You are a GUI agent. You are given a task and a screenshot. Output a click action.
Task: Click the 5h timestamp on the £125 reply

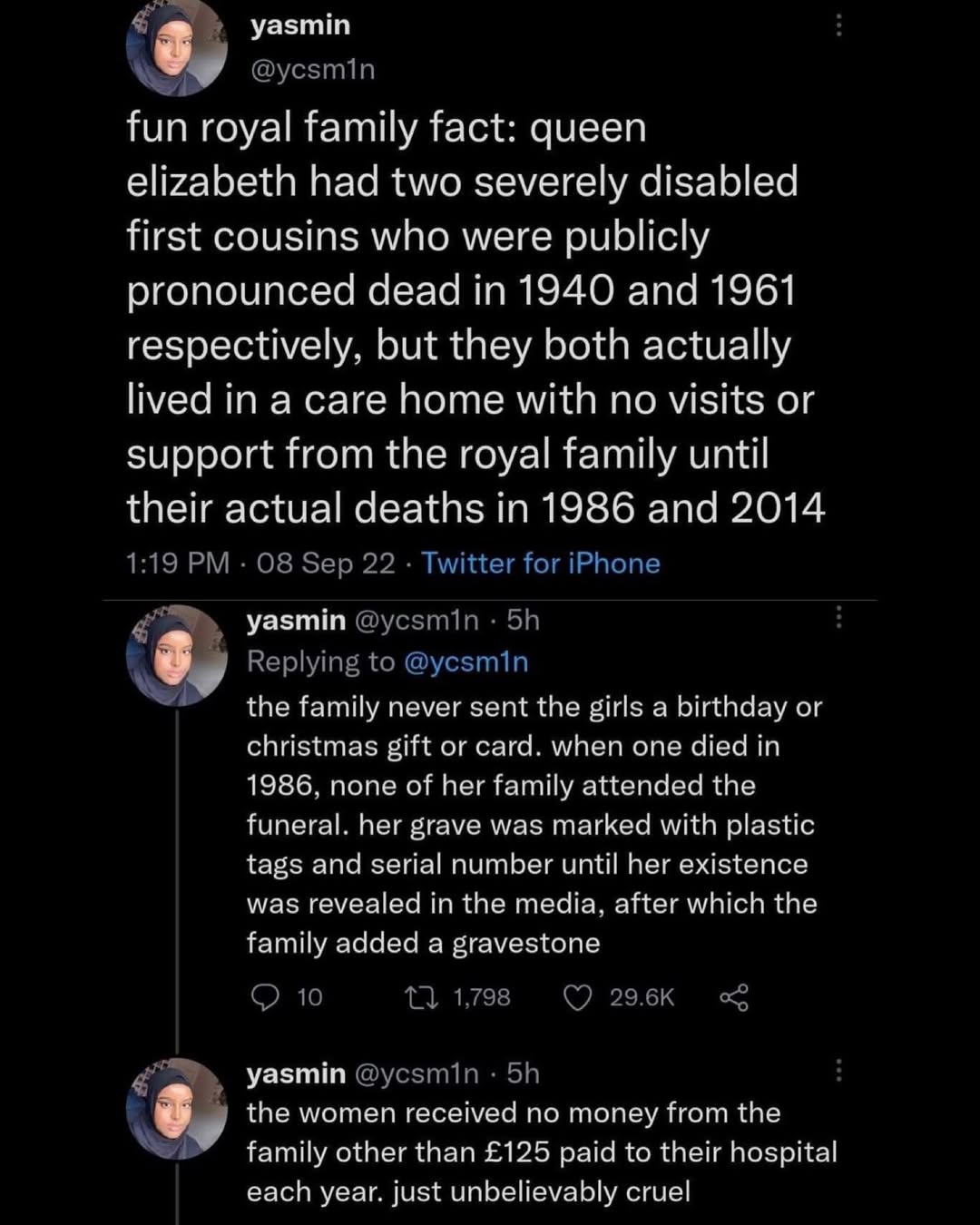524,1074
